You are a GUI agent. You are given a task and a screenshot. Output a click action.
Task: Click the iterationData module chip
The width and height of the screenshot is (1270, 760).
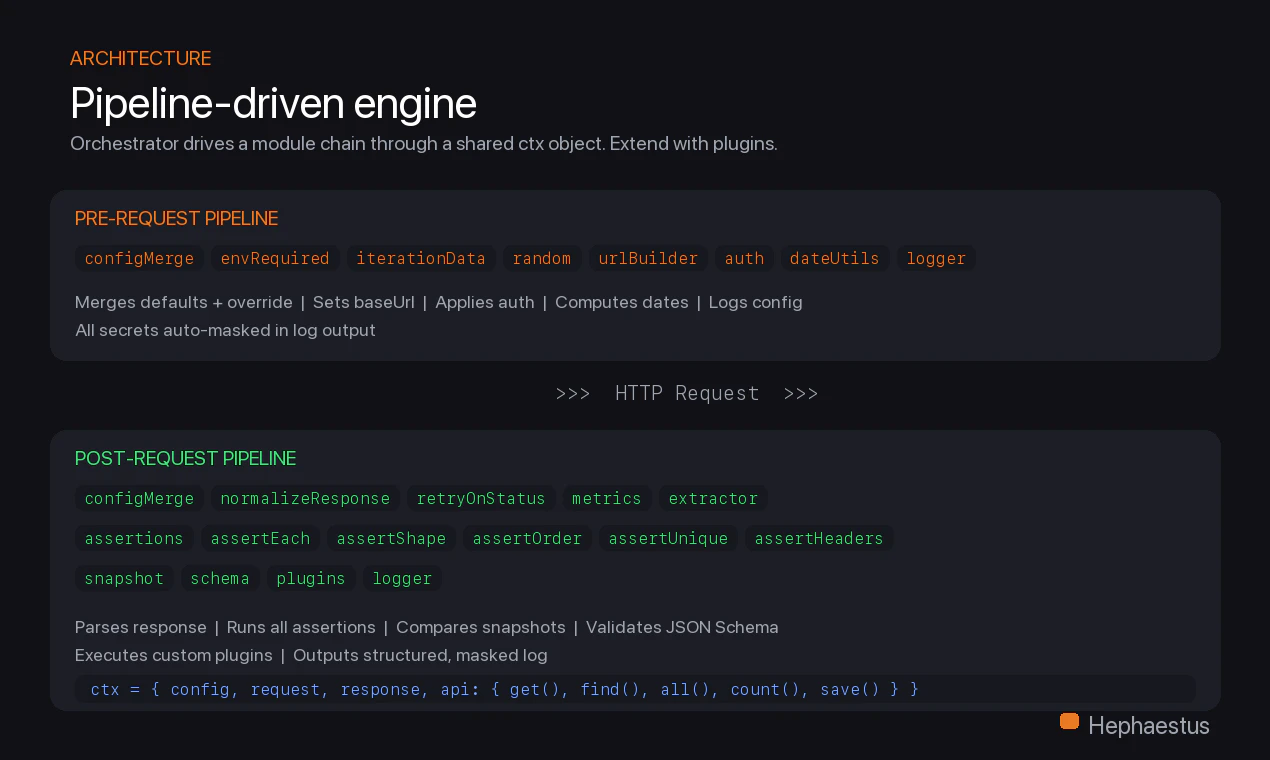(x=421, y=258)
